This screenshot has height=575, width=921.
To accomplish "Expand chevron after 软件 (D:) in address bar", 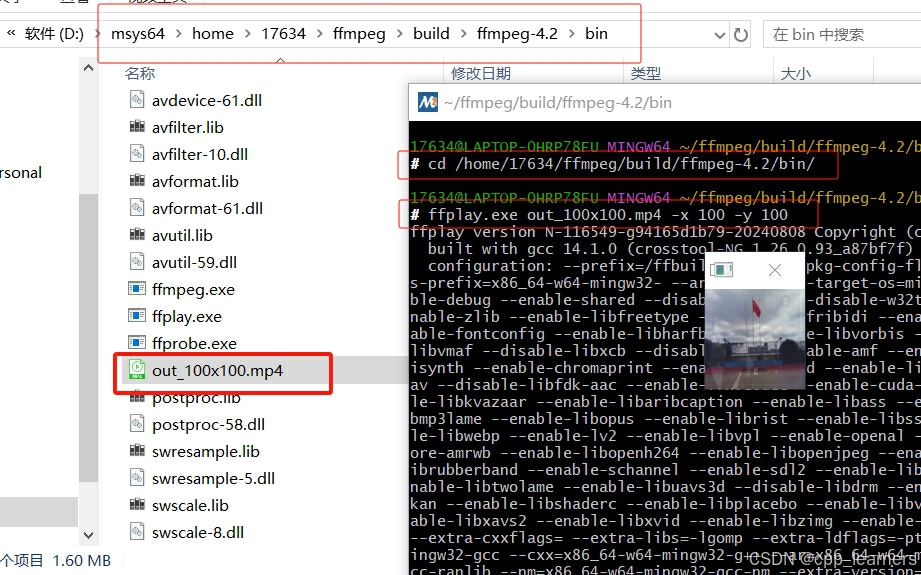I will pyautogui.click(x=99, y=34).
